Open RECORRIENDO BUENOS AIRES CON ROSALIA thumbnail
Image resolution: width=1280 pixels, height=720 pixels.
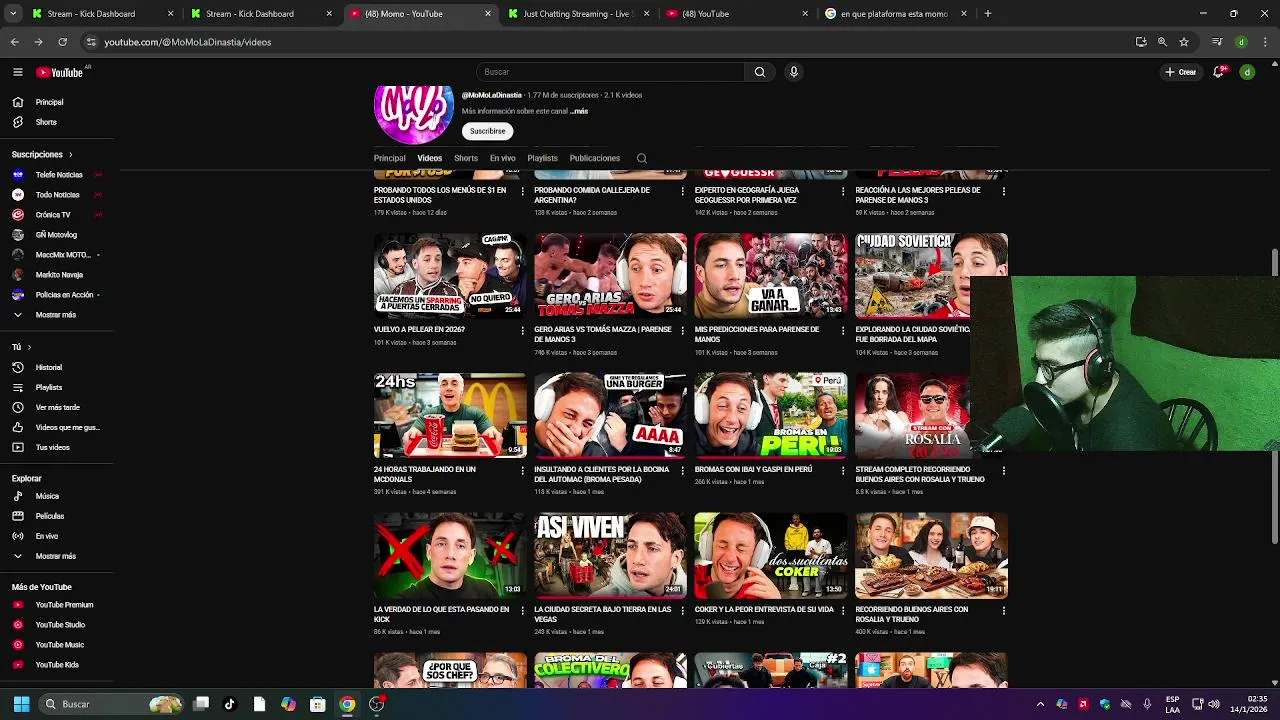click(x=931, y=555)
